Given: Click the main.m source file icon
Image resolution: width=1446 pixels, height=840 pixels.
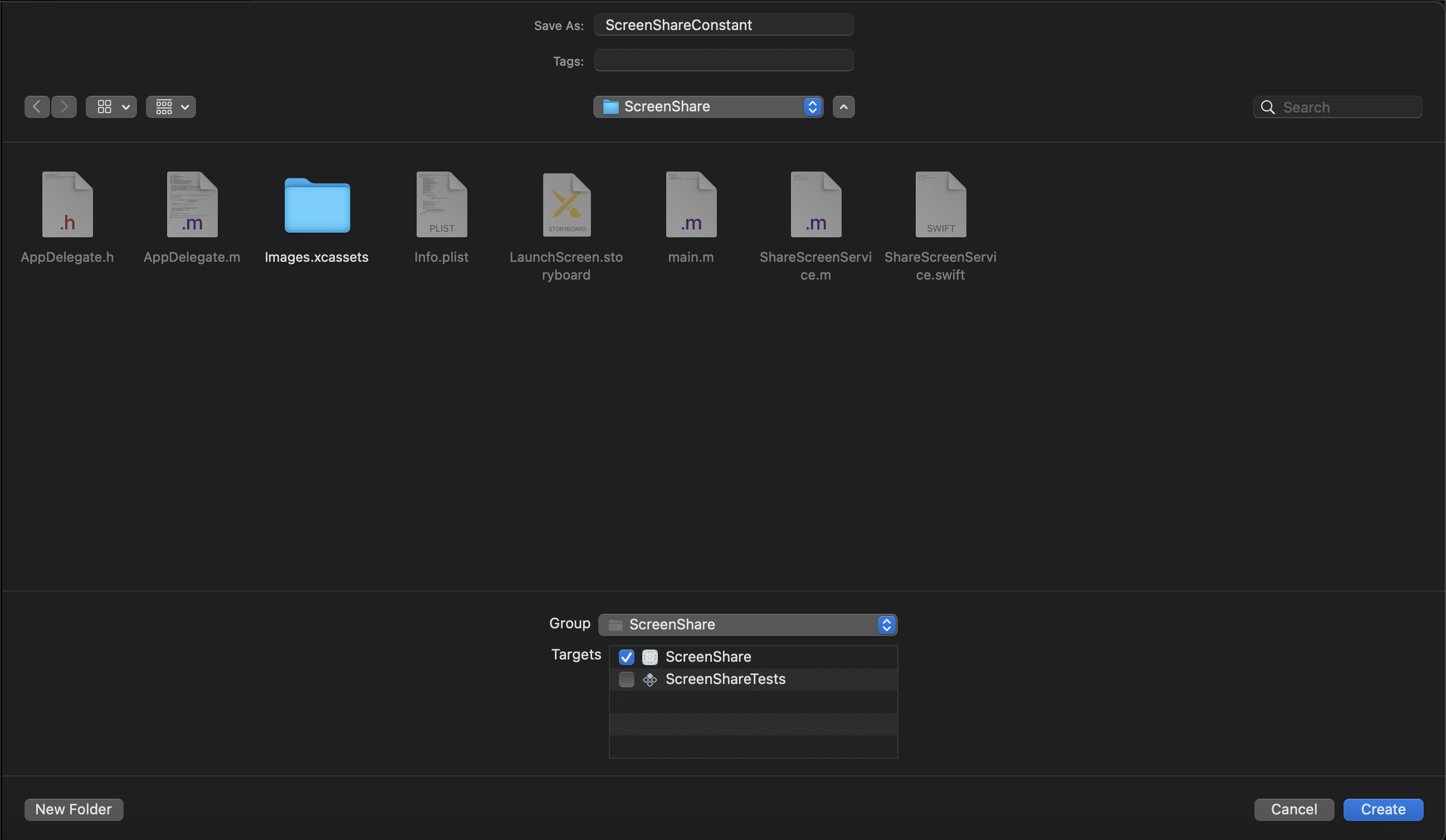Looking at the screenshot, I should point(691,204).
